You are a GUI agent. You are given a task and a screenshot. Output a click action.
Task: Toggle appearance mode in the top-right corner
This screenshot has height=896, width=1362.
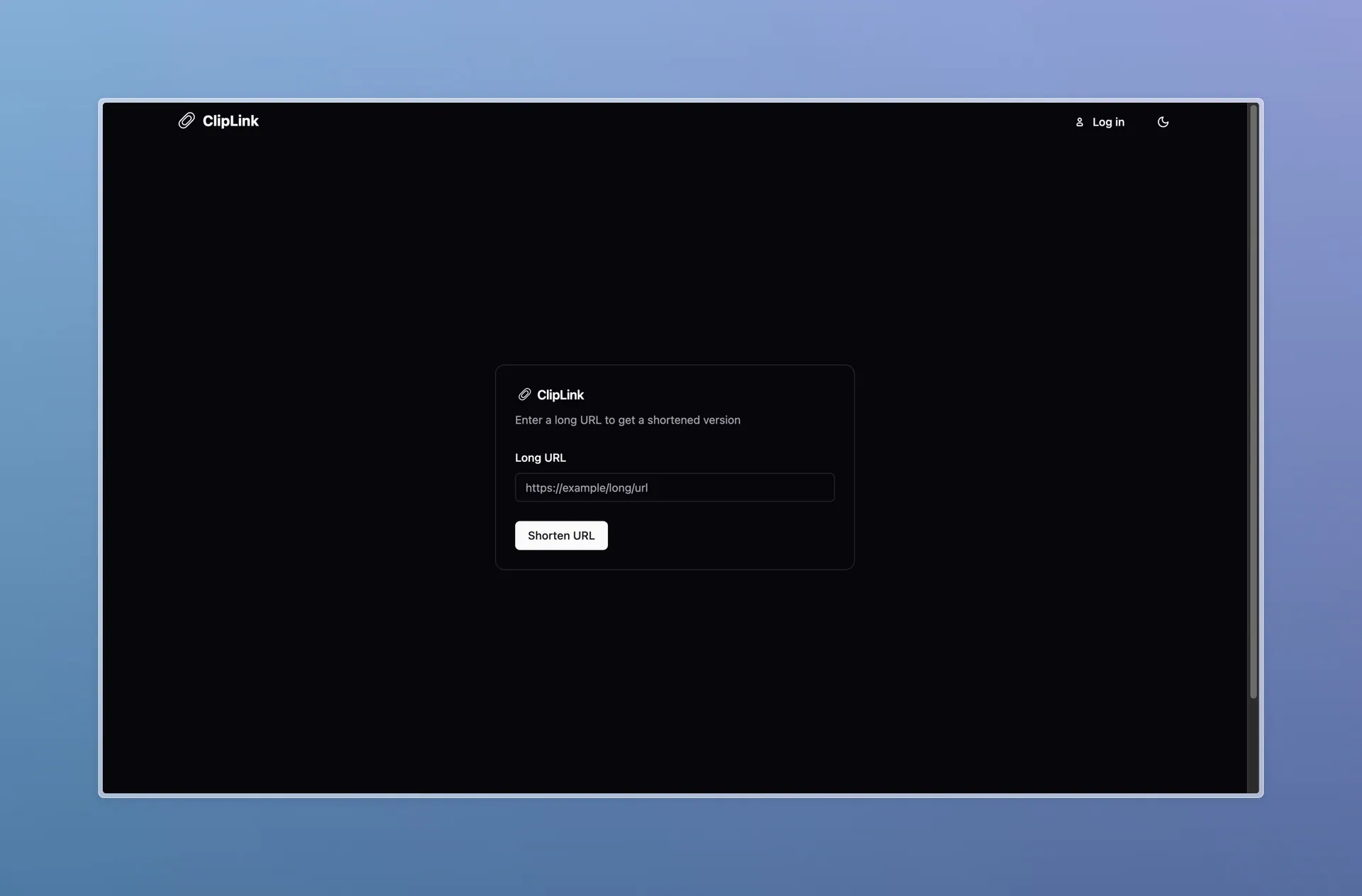tap(1163, 121)
